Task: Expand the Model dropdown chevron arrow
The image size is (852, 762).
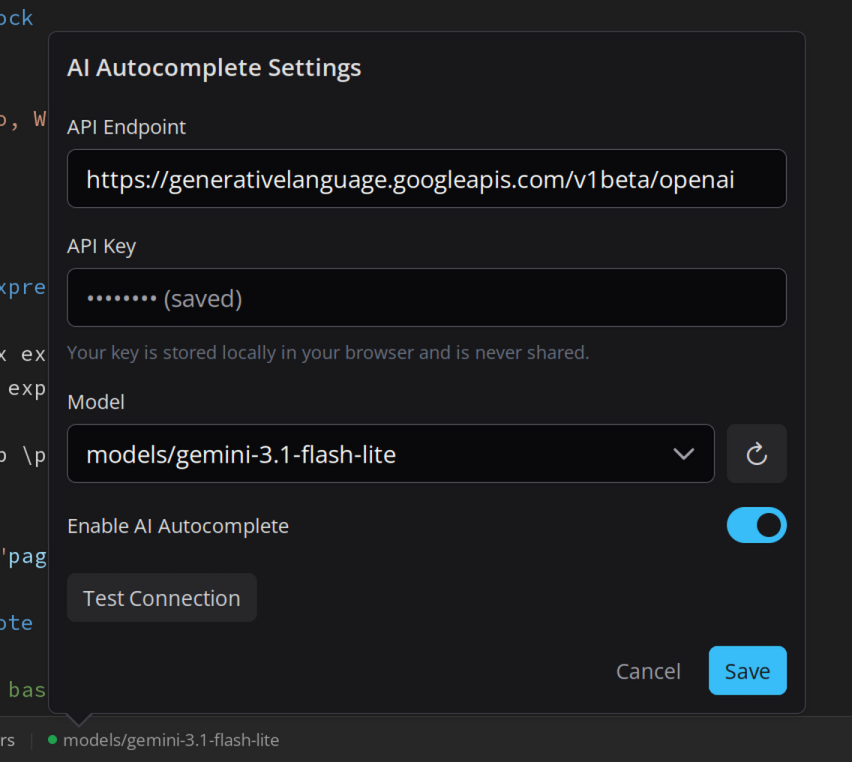Action: (x=683, y=454)
